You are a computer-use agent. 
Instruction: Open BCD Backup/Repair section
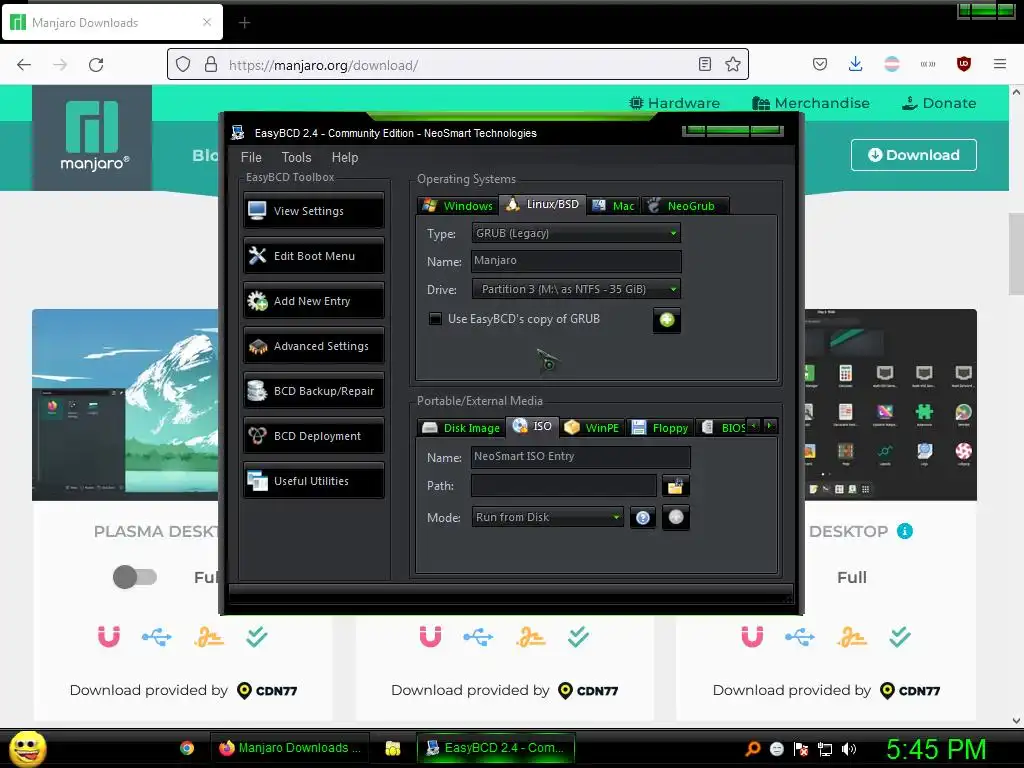click(313, 391)
